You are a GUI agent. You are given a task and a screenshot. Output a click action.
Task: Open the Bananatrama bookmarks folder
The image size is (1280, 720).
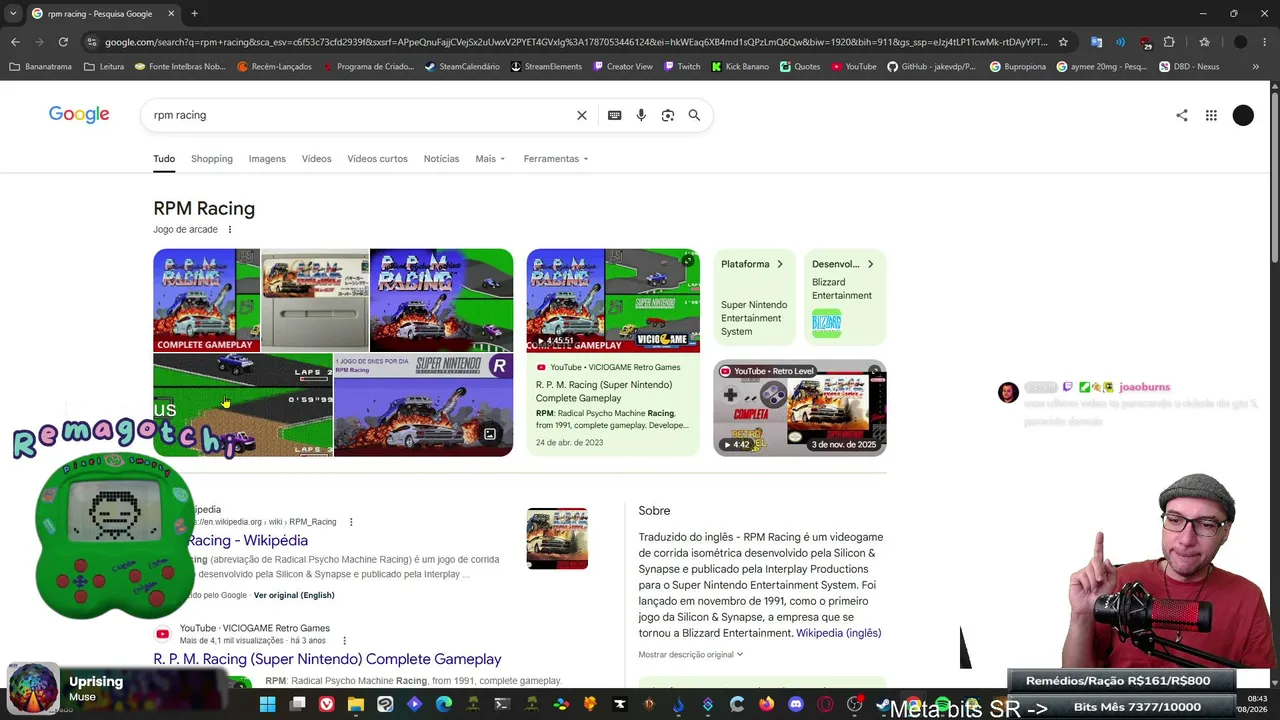pyautogui.click(x=40, y=67)
